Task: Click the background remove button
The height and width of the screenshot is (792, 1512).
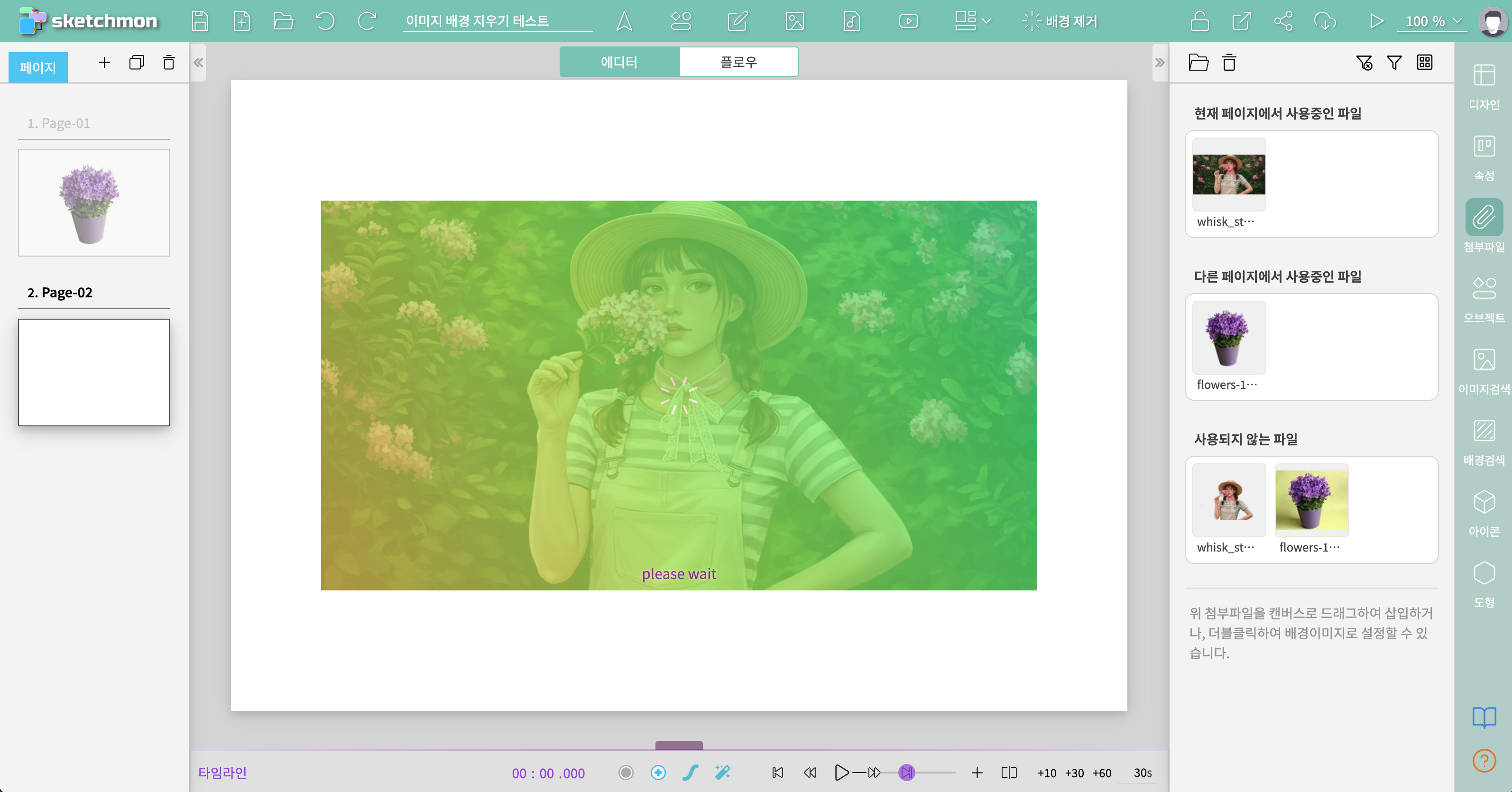Action: click(x=1060, y=21)
